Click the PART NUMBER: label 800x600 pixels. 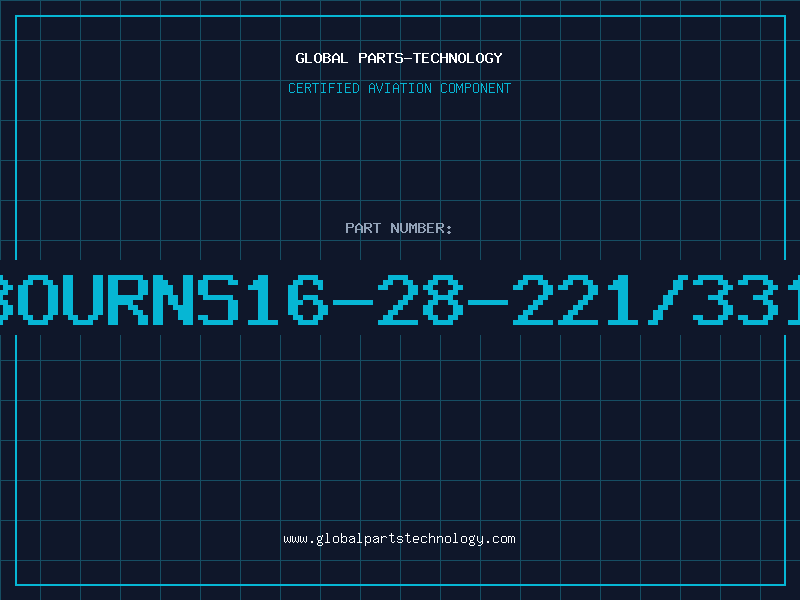click(x=398, y=228)
